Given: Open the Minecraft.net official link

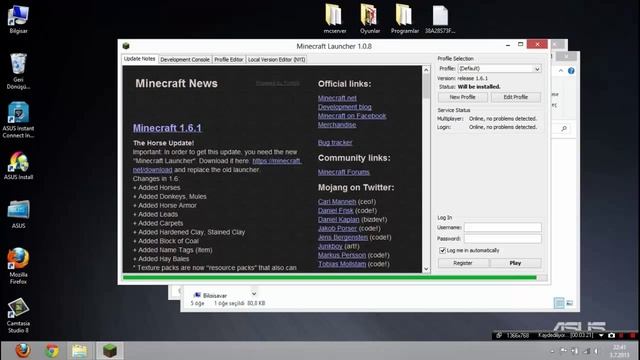Looking at the screenshot, I should (x=337, y=98).
